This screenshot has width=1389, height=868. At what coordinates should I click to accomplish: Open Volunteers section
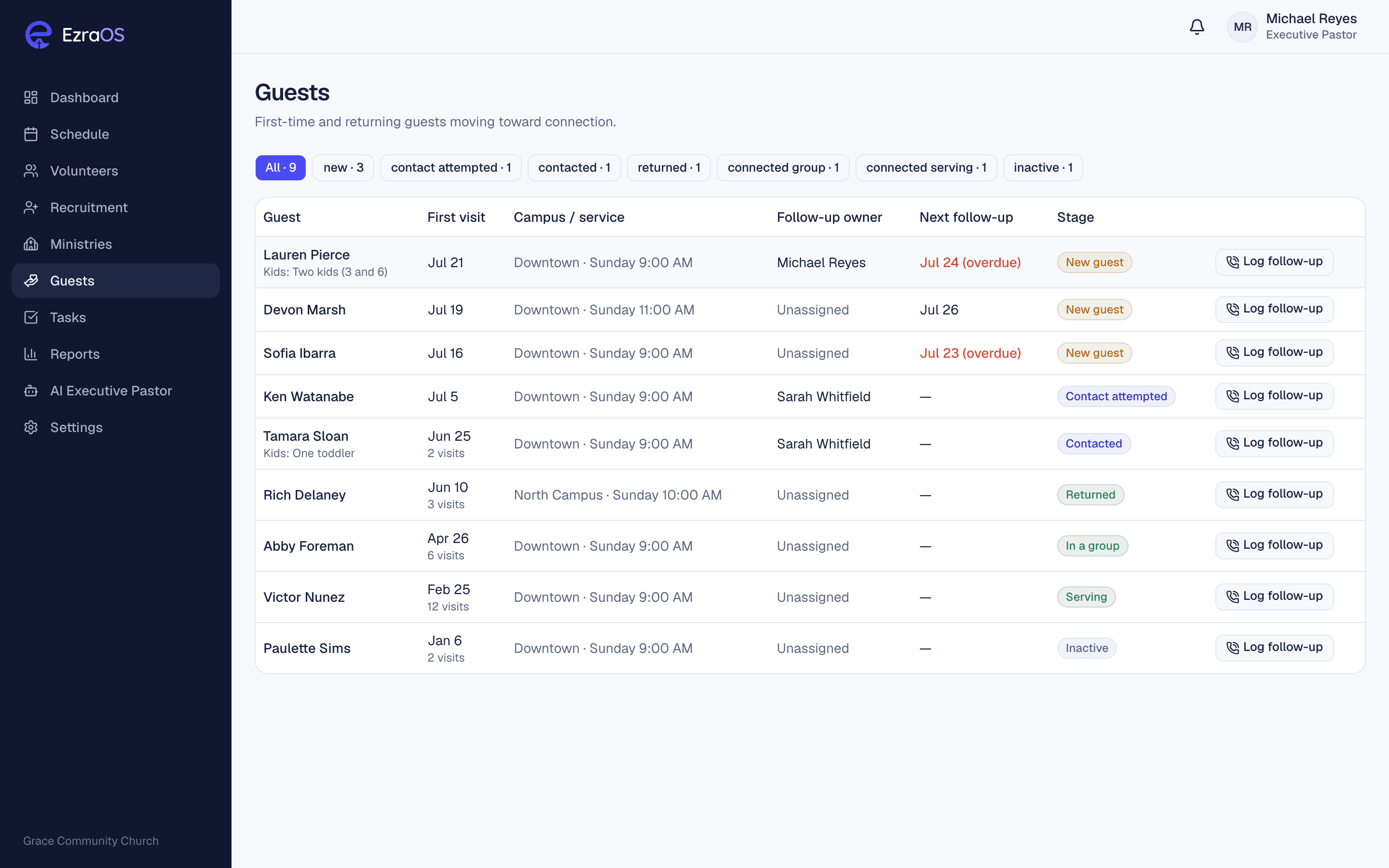(115, 171)
